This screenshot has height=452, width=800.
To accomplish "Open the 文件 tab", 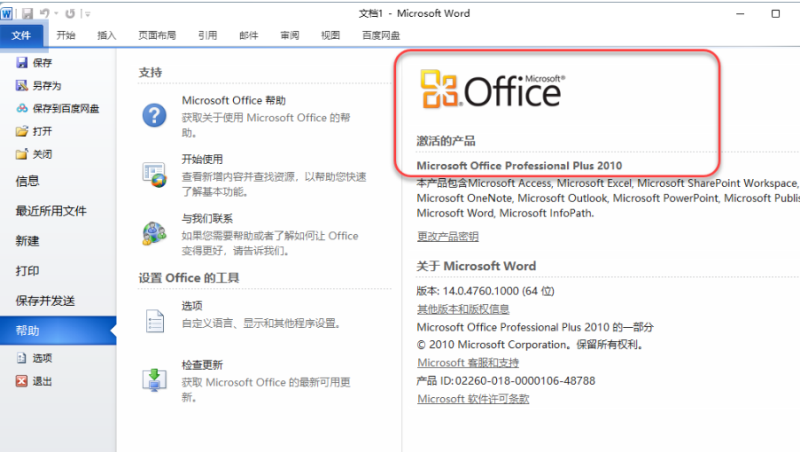I will pyautogui.click(x=21, y=35).
